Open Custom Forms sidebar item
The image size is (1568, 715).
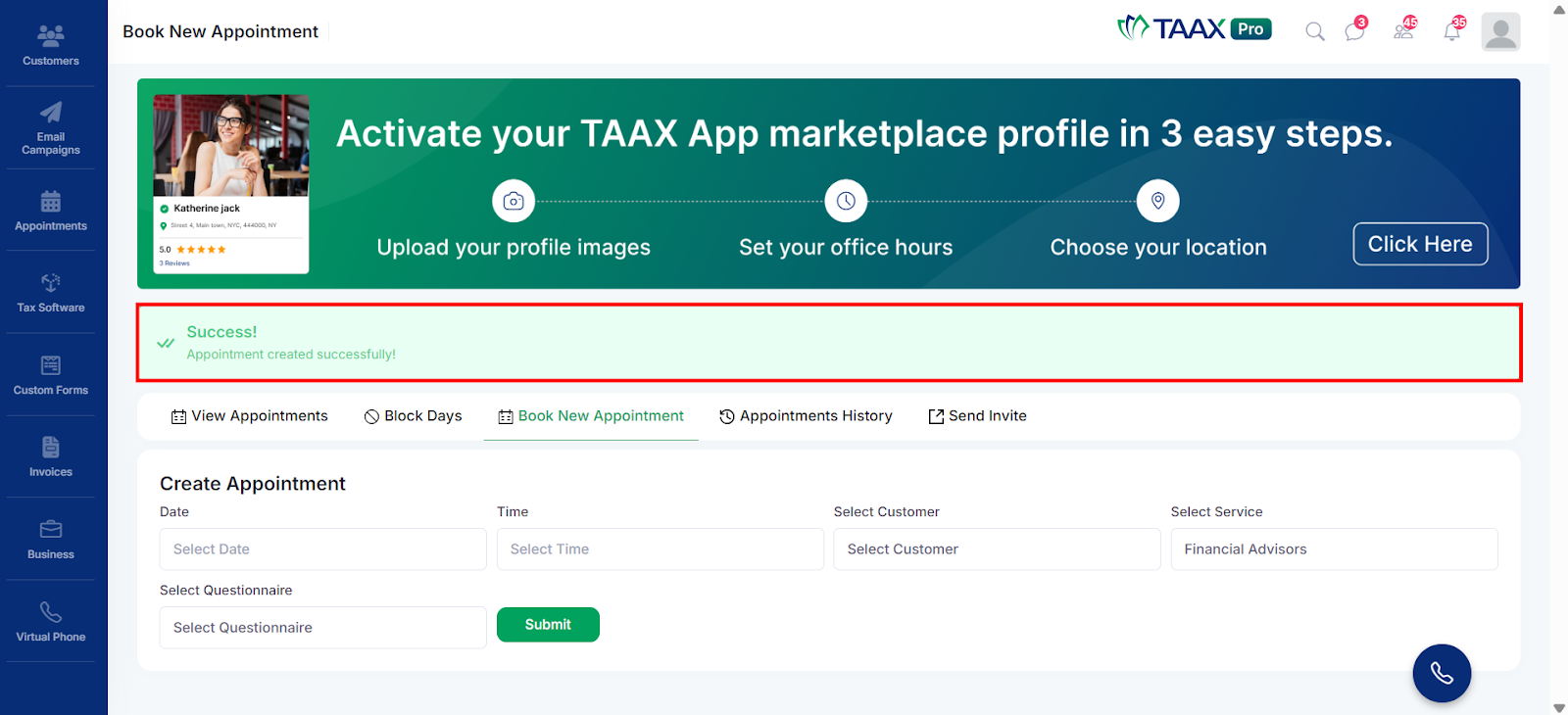click(x=51, y=375)
